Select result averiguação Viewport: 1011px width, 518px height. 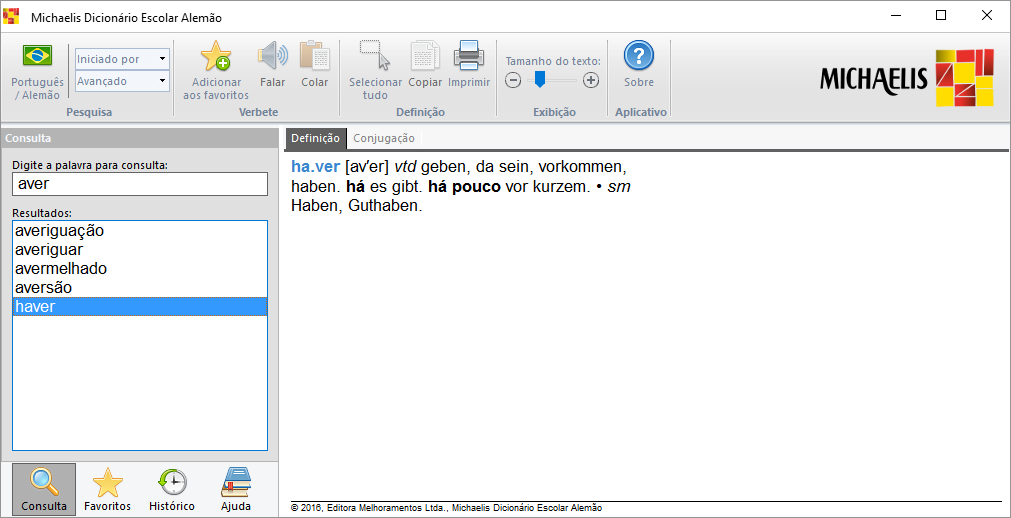[140, 230]
